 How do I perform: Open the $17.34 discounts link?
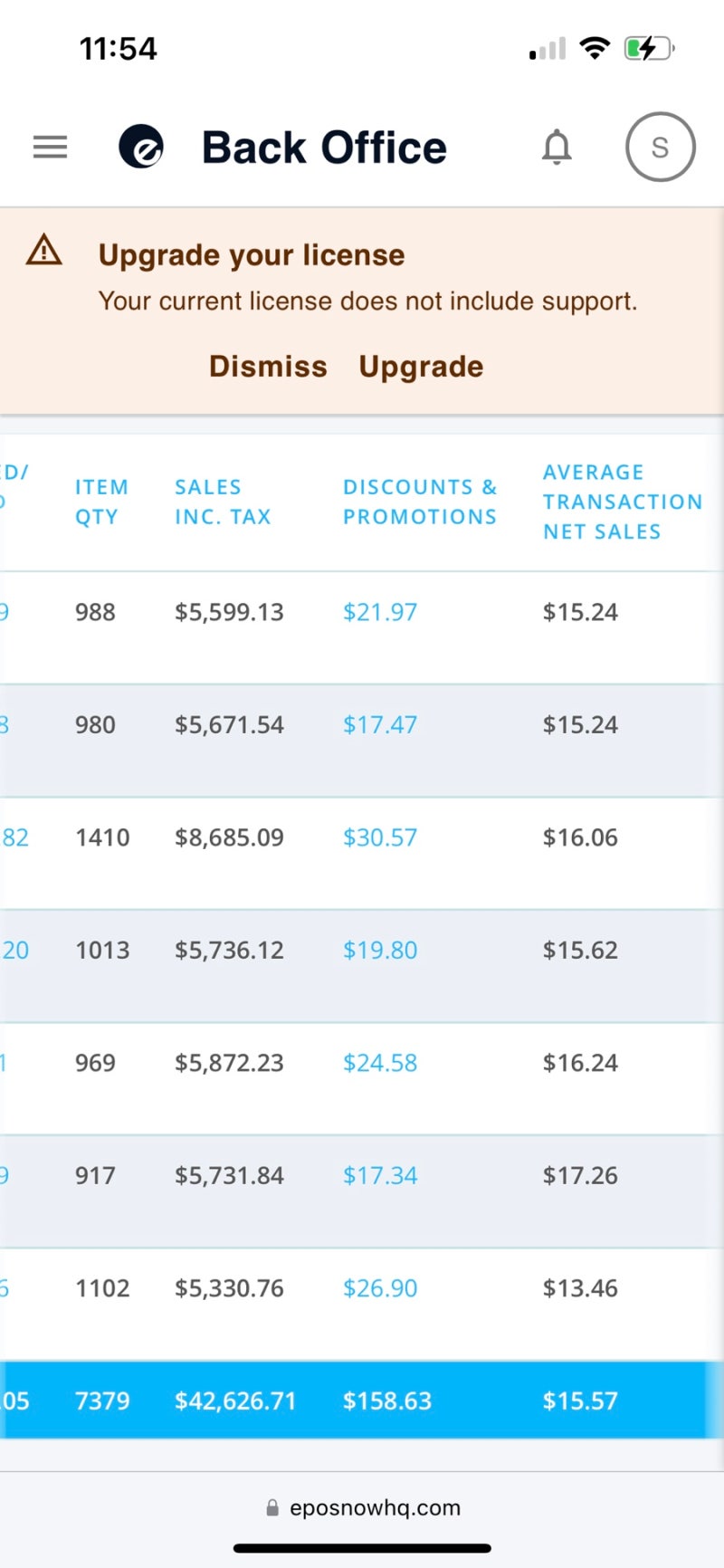click(380, 1176)
